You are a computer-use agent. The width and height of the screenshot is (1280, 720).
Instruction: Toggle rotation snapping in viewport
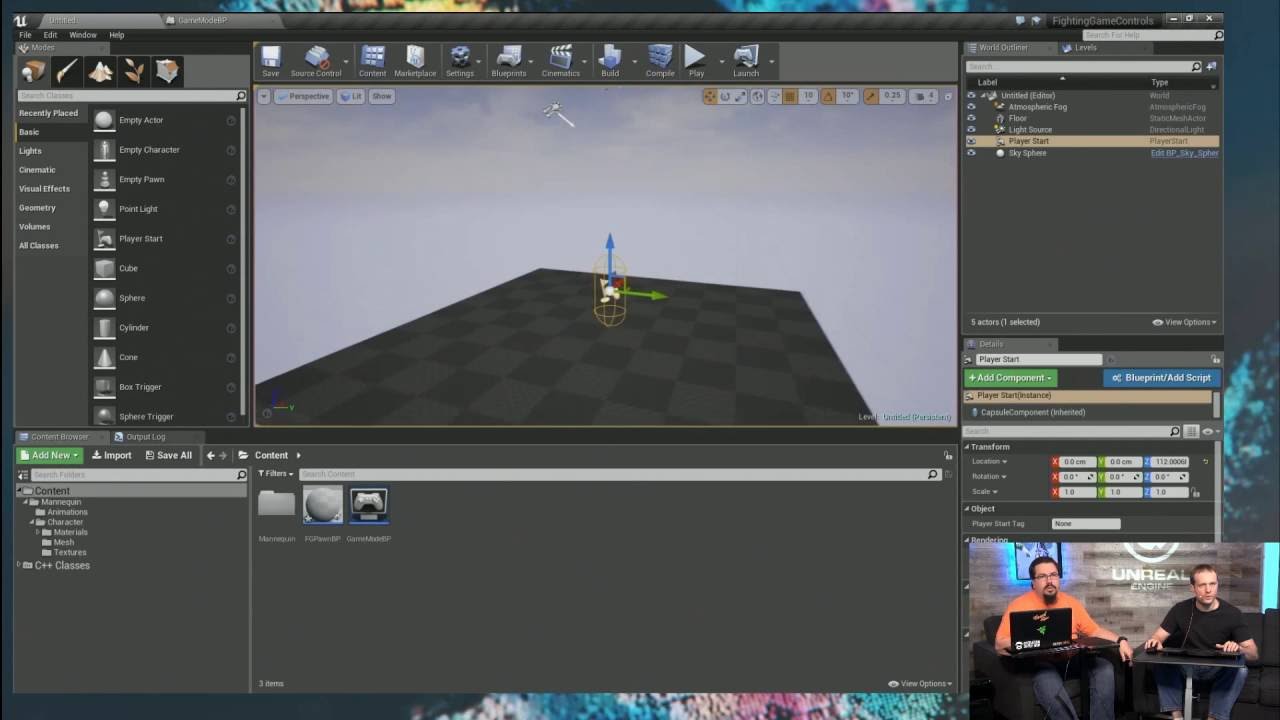click(x=828, y=96)
